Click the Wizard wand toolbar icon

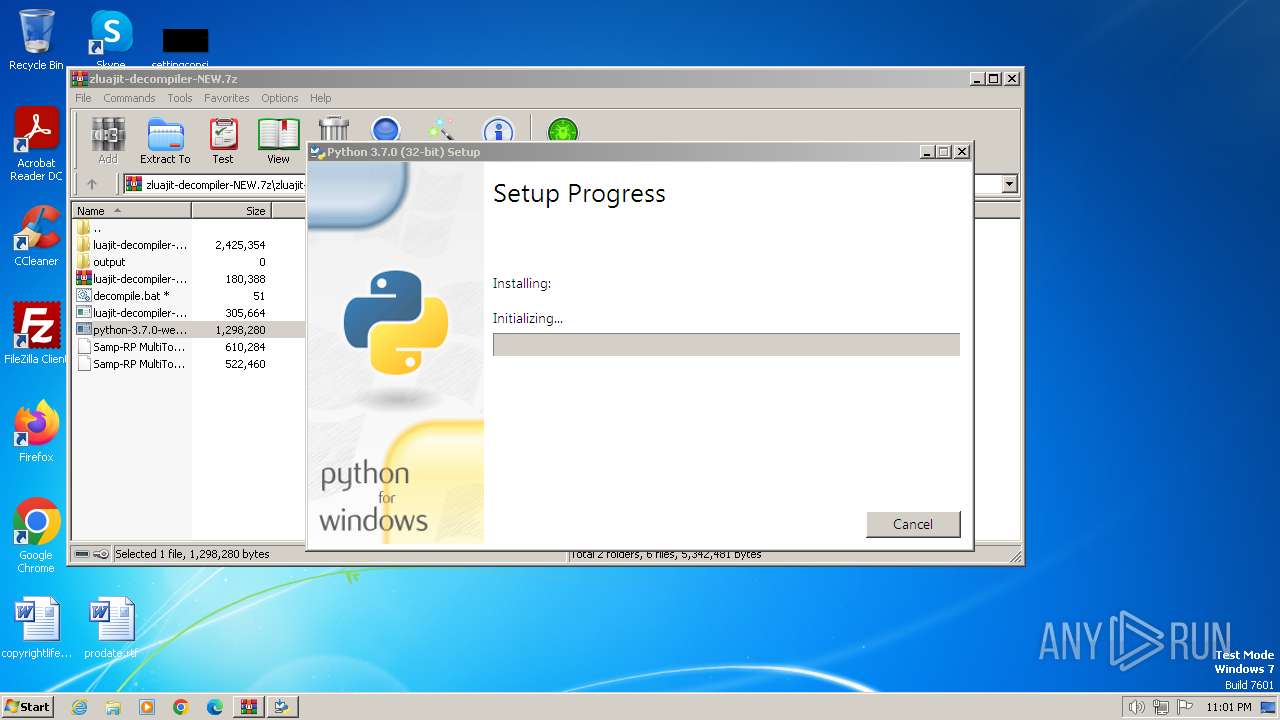tap(441, 129)
